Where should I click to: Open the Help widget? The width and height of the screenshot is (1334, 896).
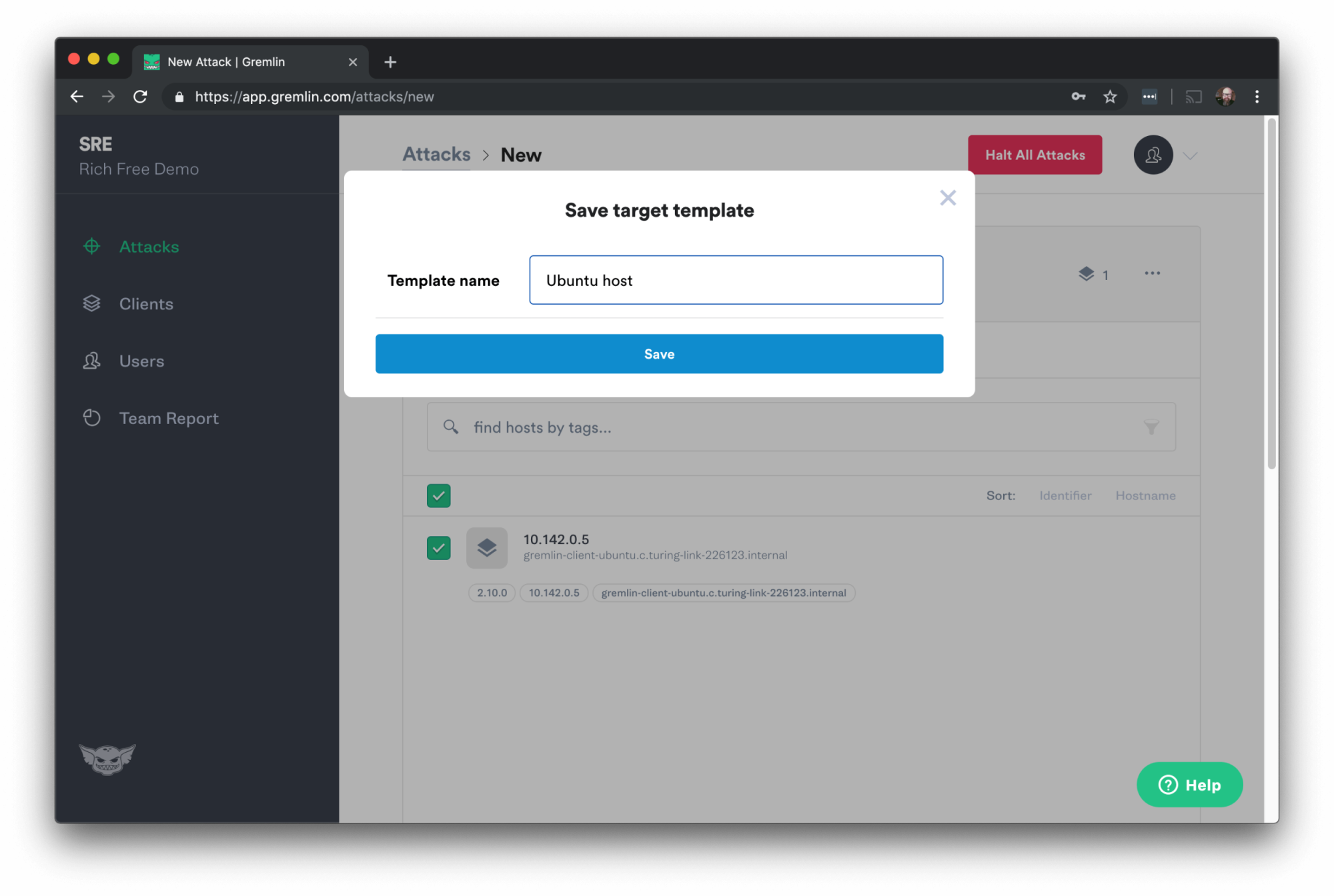pyautogui.click(x=1189, y=785)
